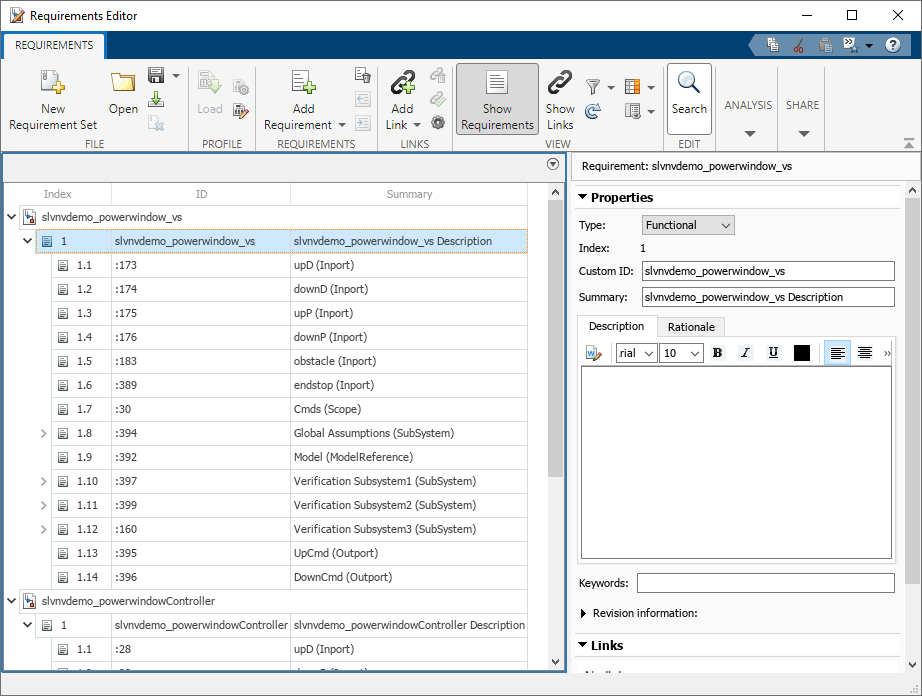Click the New Requirement Set icon

(x=53, y=84)
